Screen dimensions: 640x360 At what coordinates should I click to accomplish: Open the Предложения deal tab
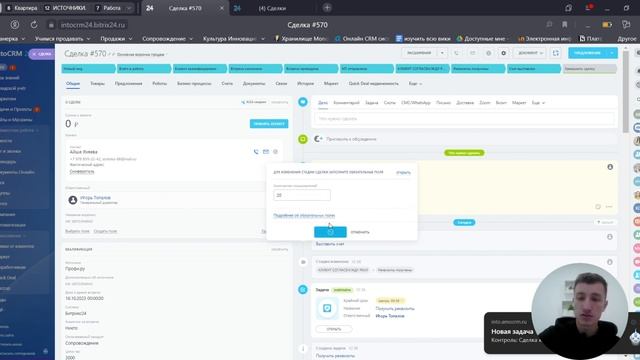pyautogui.click(x=128, y=83)
